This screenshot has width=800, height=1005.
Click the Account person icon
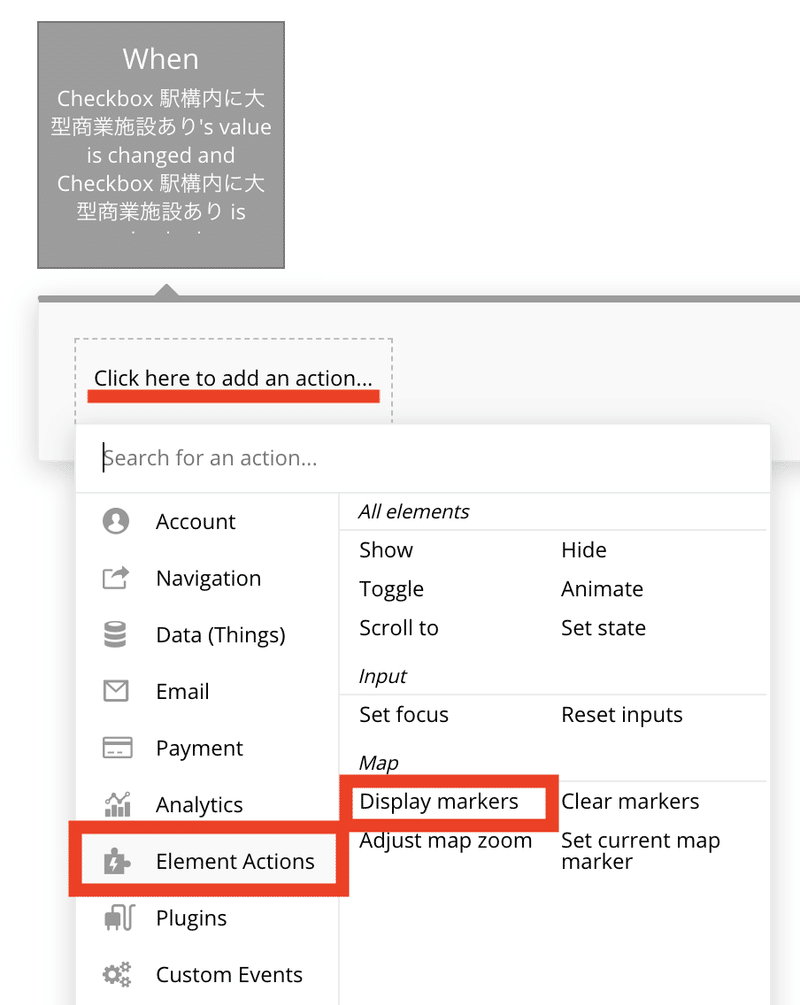point(116,521)
